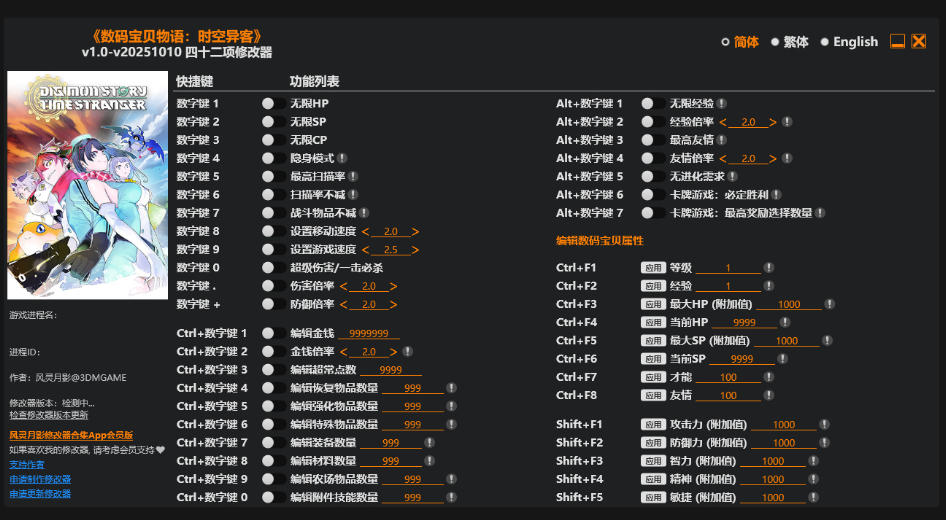Enable the 无限HP toggle

click(x=273, y=103)
